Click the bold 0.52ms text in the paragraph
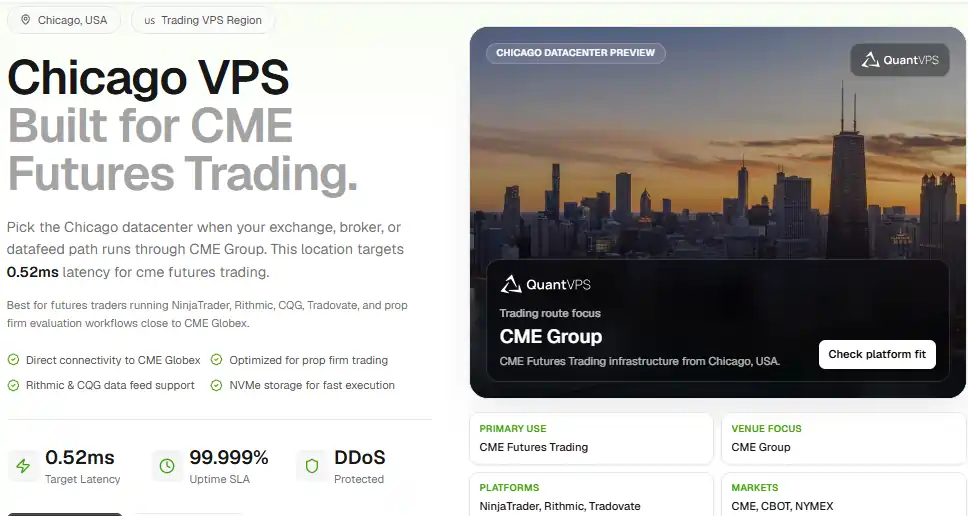 click(33, 272)
